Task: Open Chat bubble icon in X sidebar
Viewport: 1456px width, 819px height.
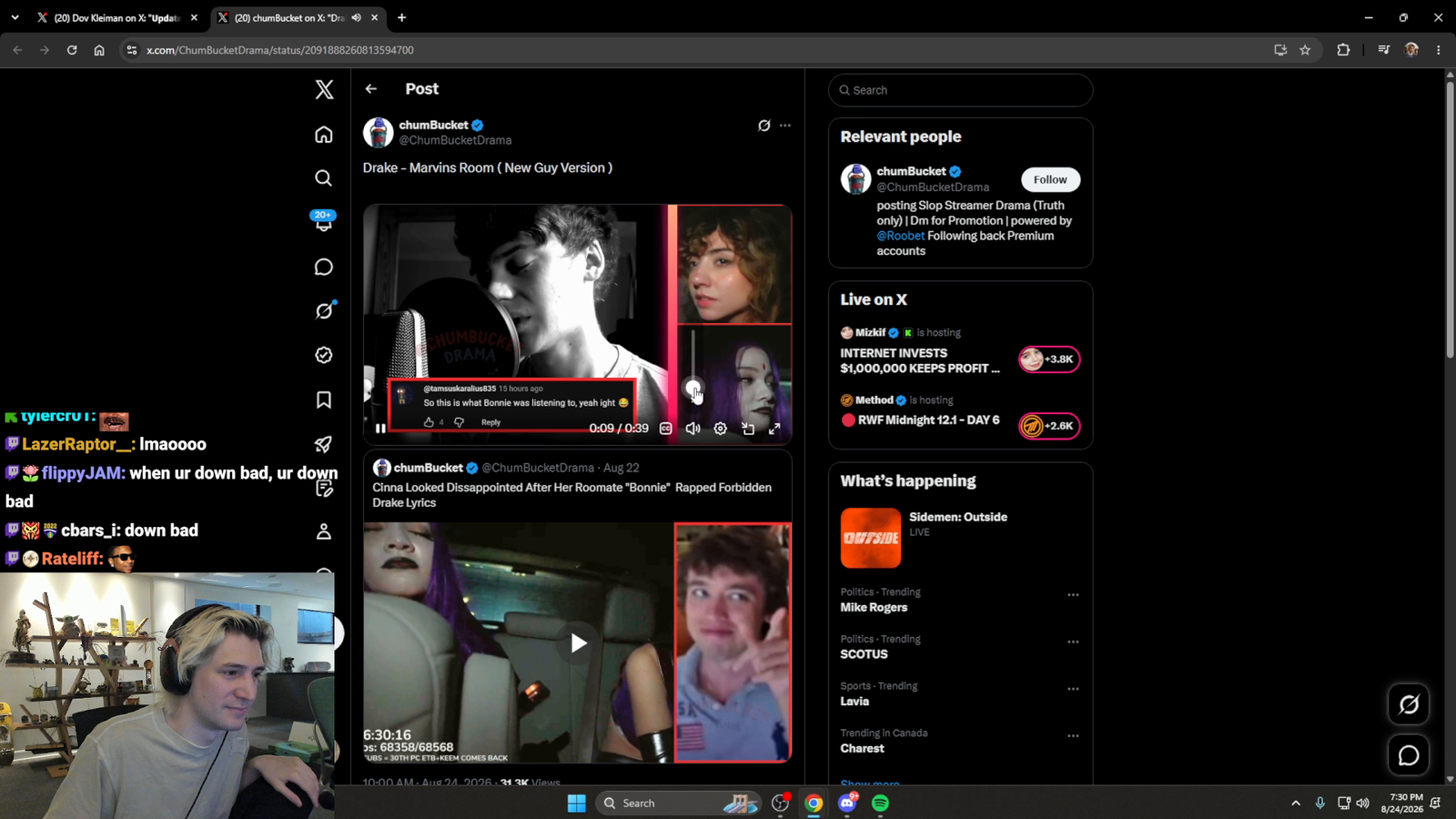Action: tap(324, 267)
